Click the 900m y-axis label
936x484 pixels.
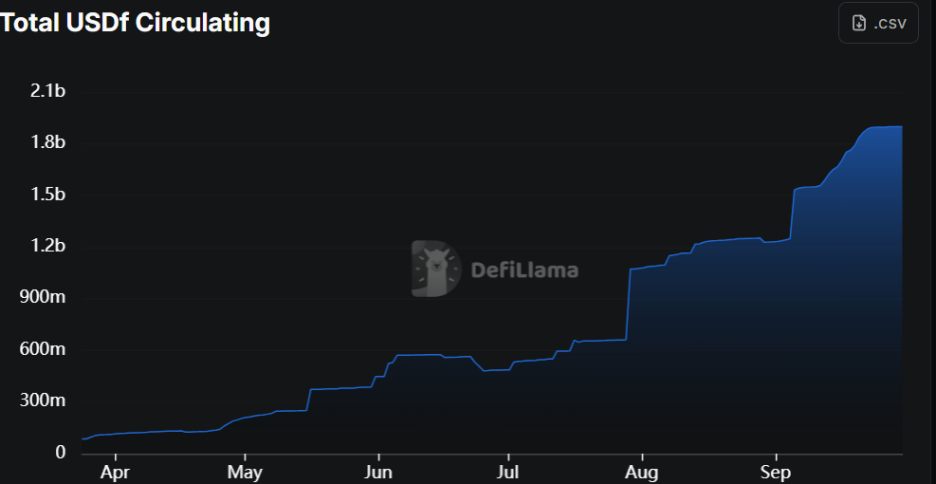[44, 298]
